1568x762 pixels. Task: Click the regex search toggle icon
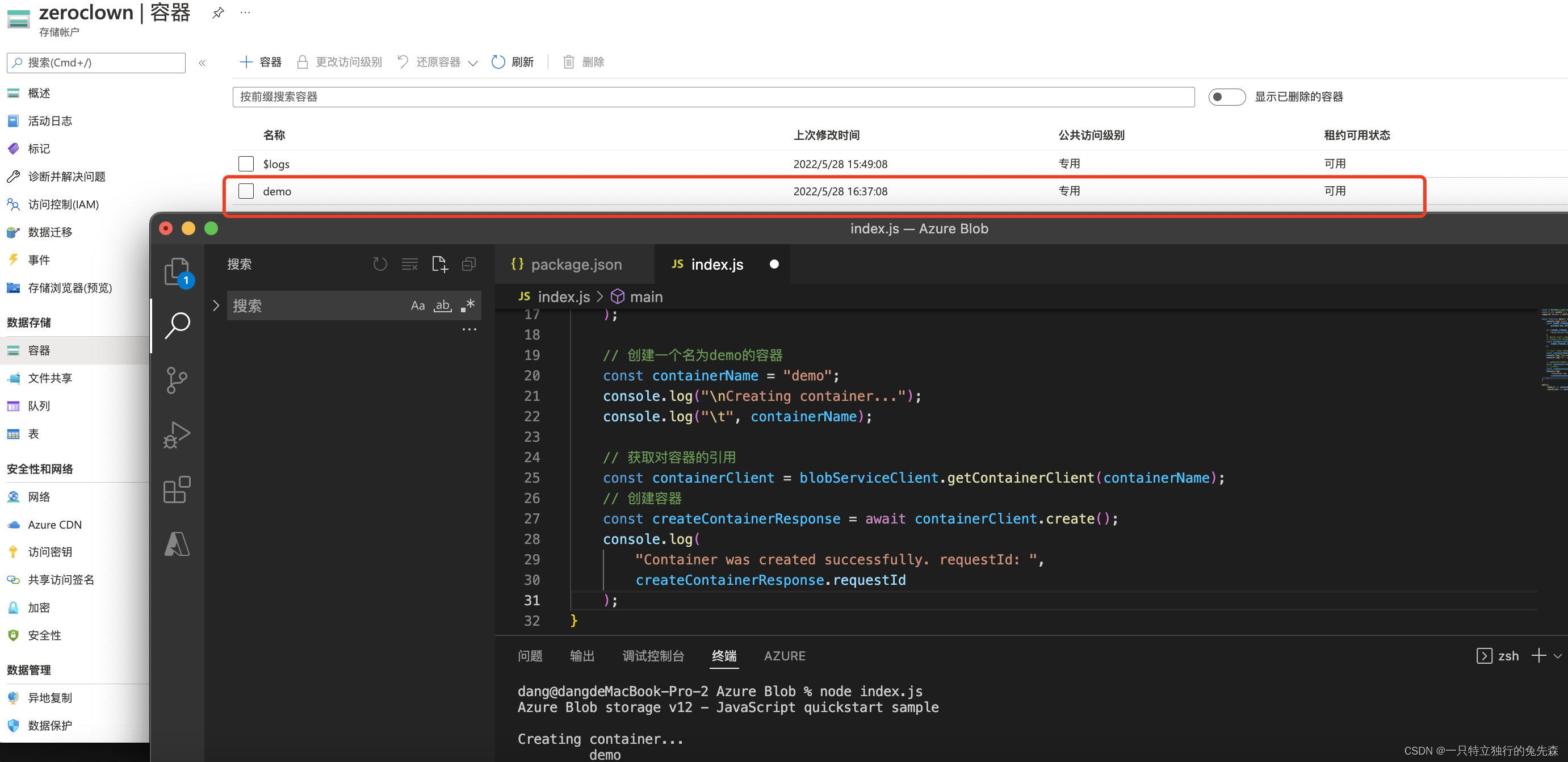[x=467, y=305]
